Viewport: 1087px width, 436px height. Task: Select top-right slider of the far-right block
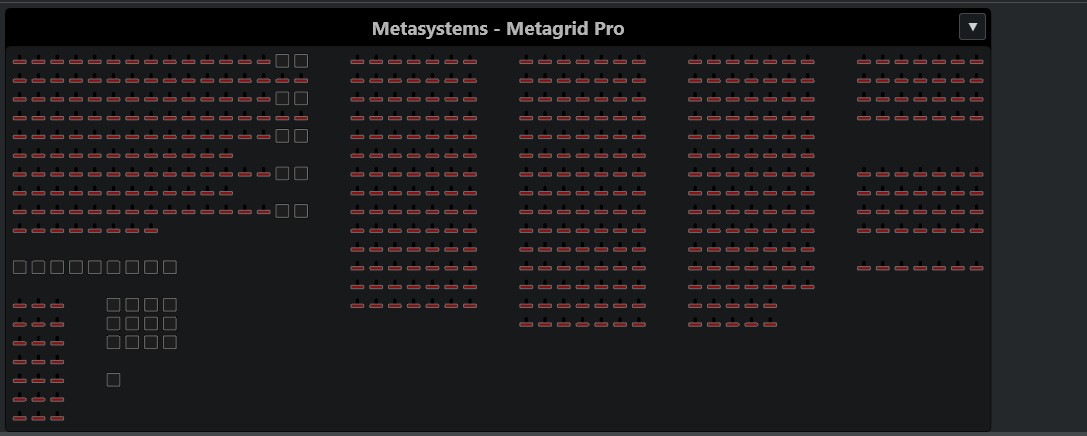(976, 61)
